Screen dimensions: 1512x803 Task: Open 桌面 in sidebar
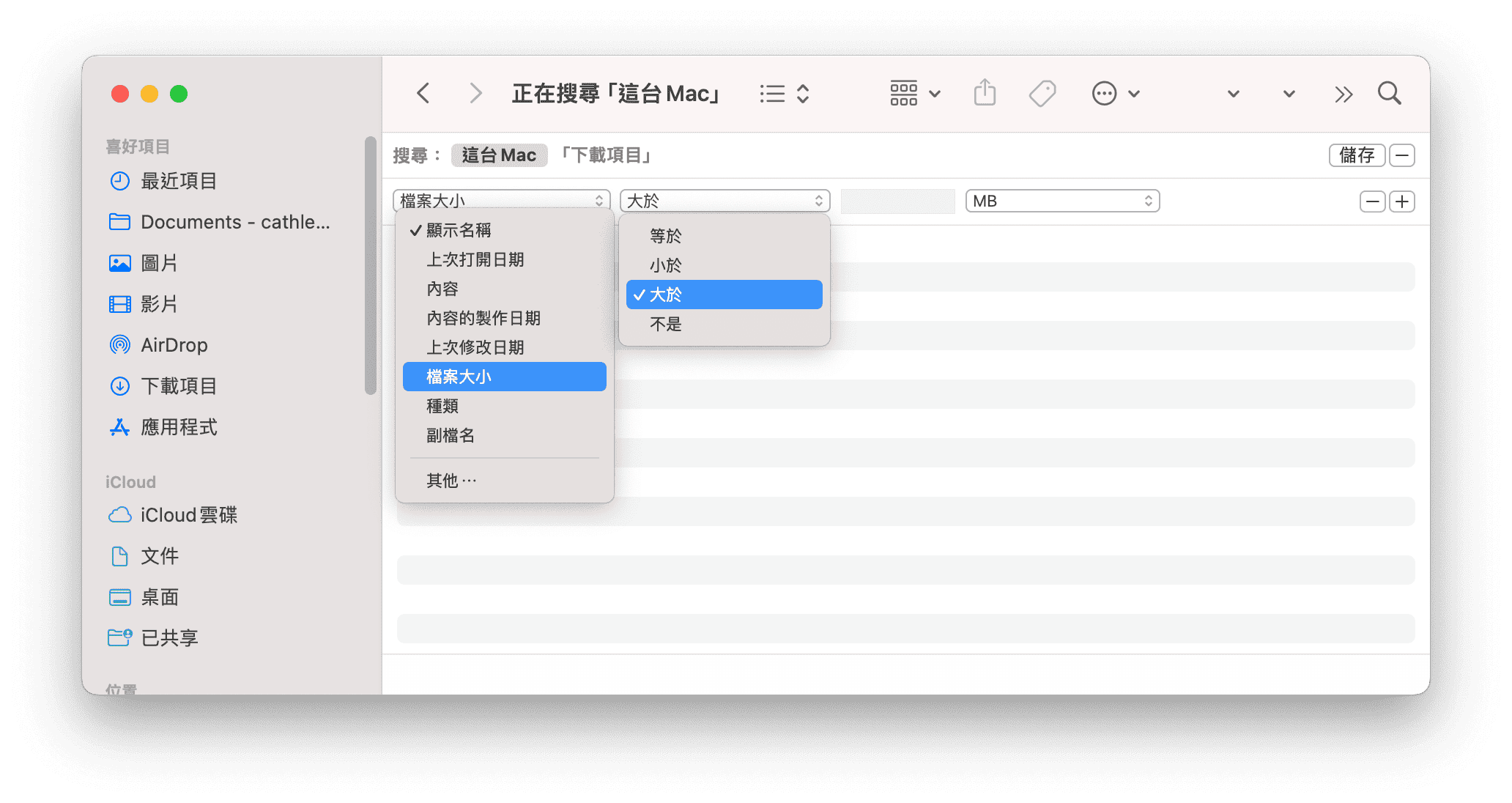pos(144,597)
